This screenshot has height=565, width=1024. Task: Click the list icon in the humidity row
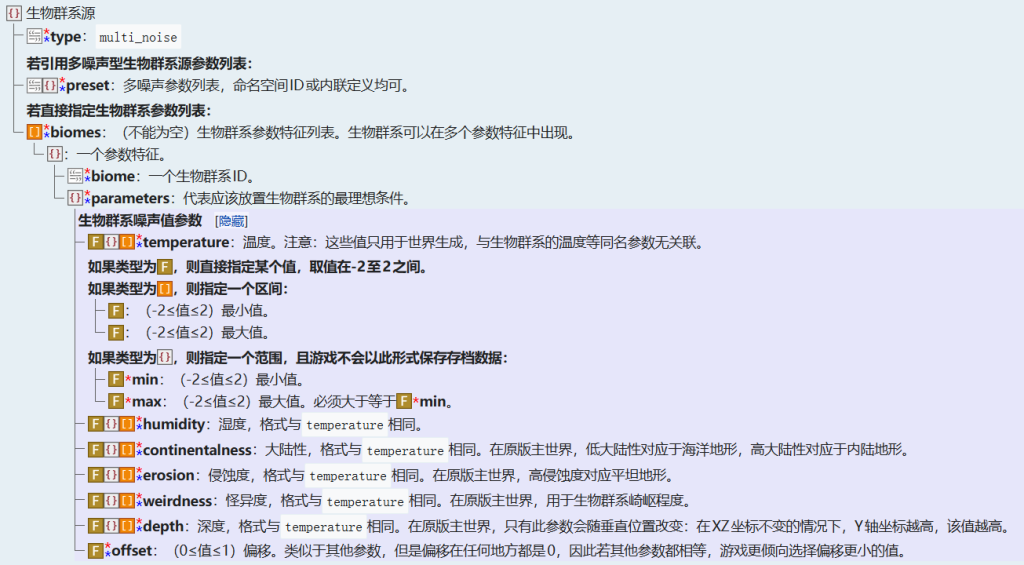click(126, 425)
